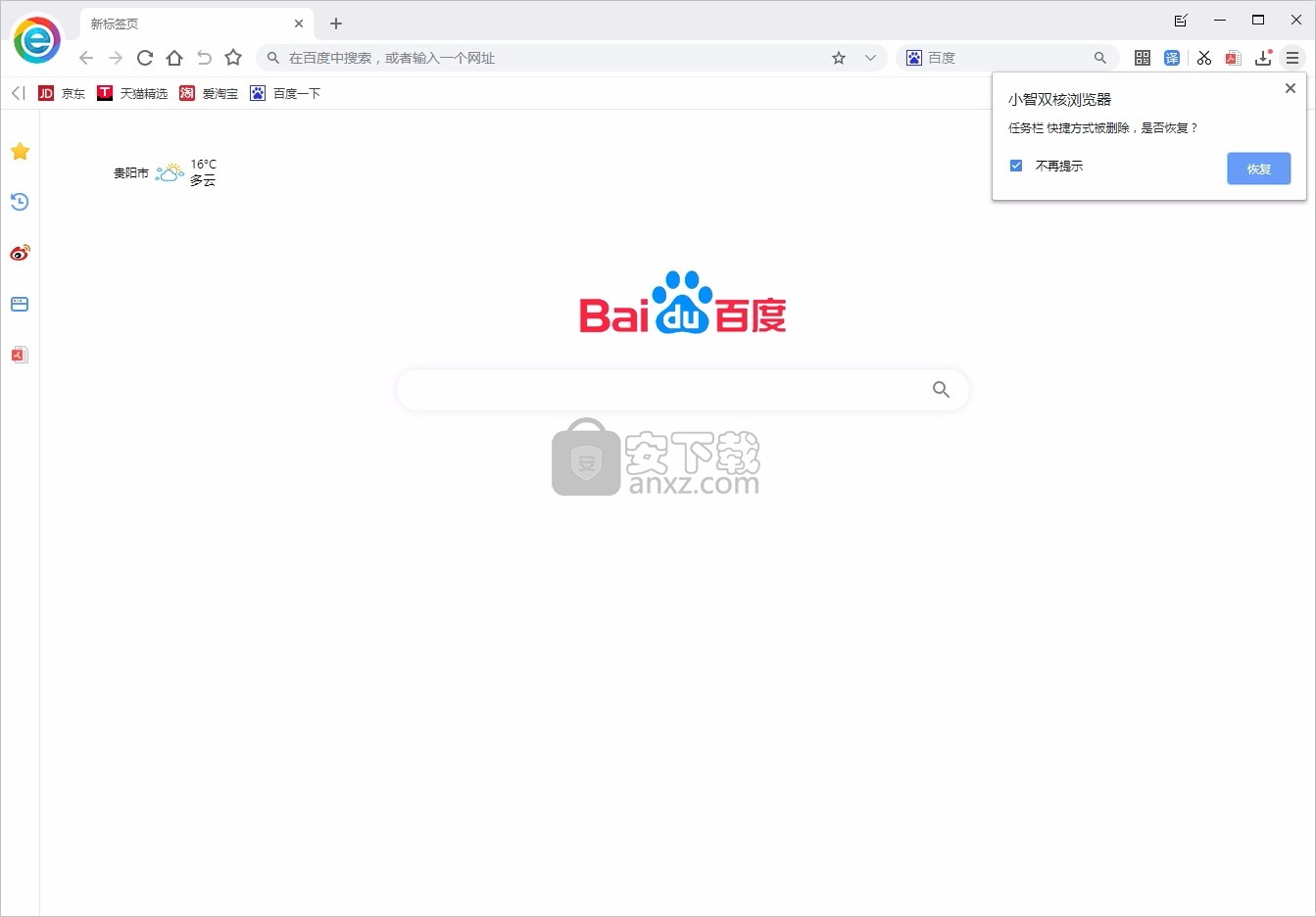This screenshot has height=917, width=1316.
Task: Open the 京东 bookmark
Action: pos(62,93)
